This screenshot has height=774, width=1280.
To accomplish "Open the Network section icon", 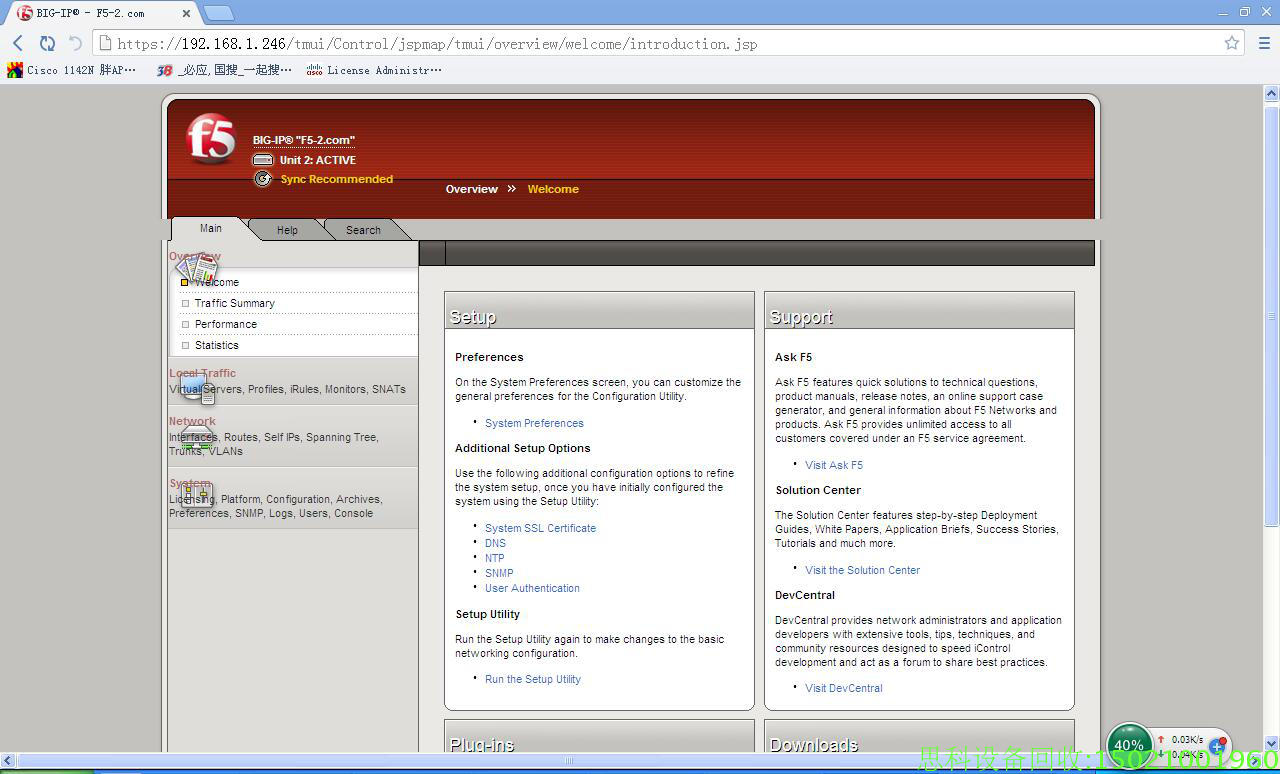I will 197,438.
